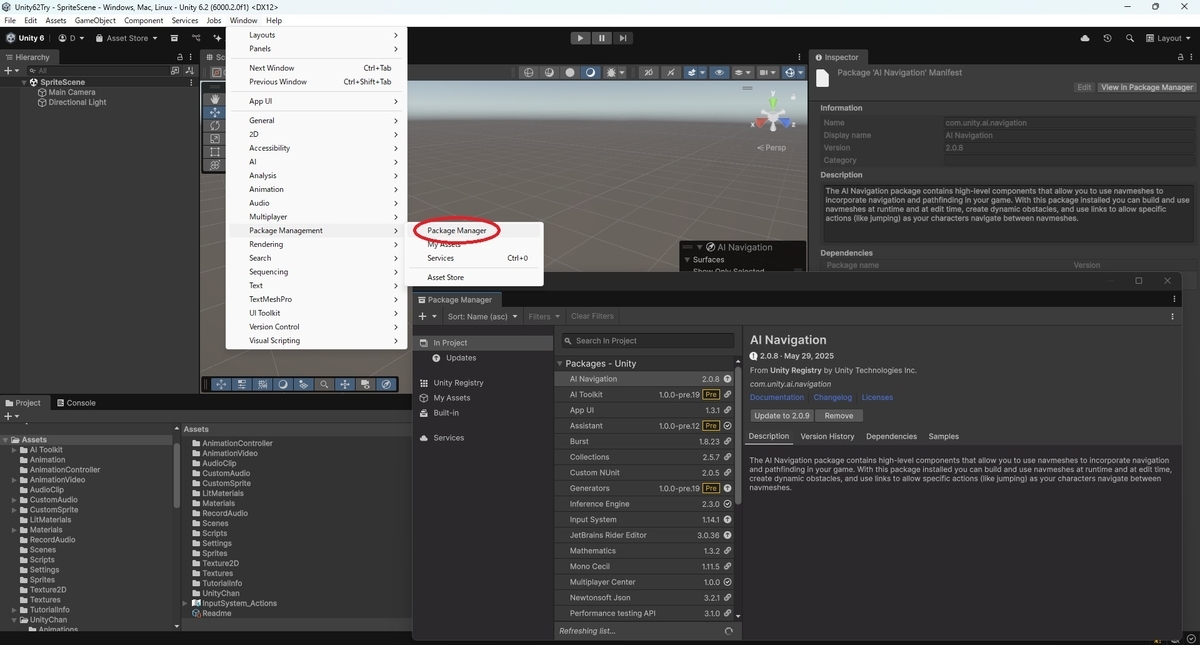Select the Move tool in Scene view
1200x645 pixels.
pos(215,113)
